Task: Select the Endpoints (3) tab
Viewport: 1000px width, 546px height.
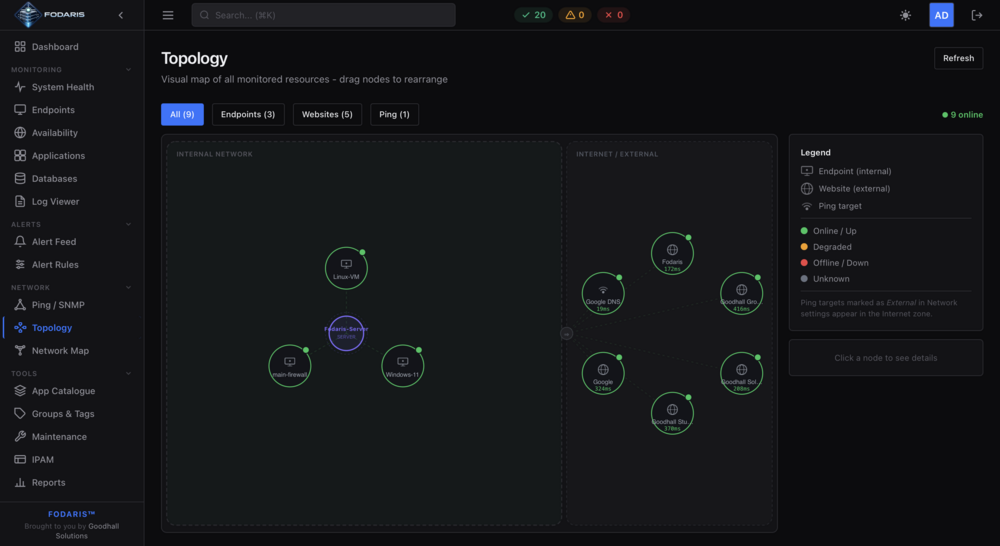Action: click(248, 114)
